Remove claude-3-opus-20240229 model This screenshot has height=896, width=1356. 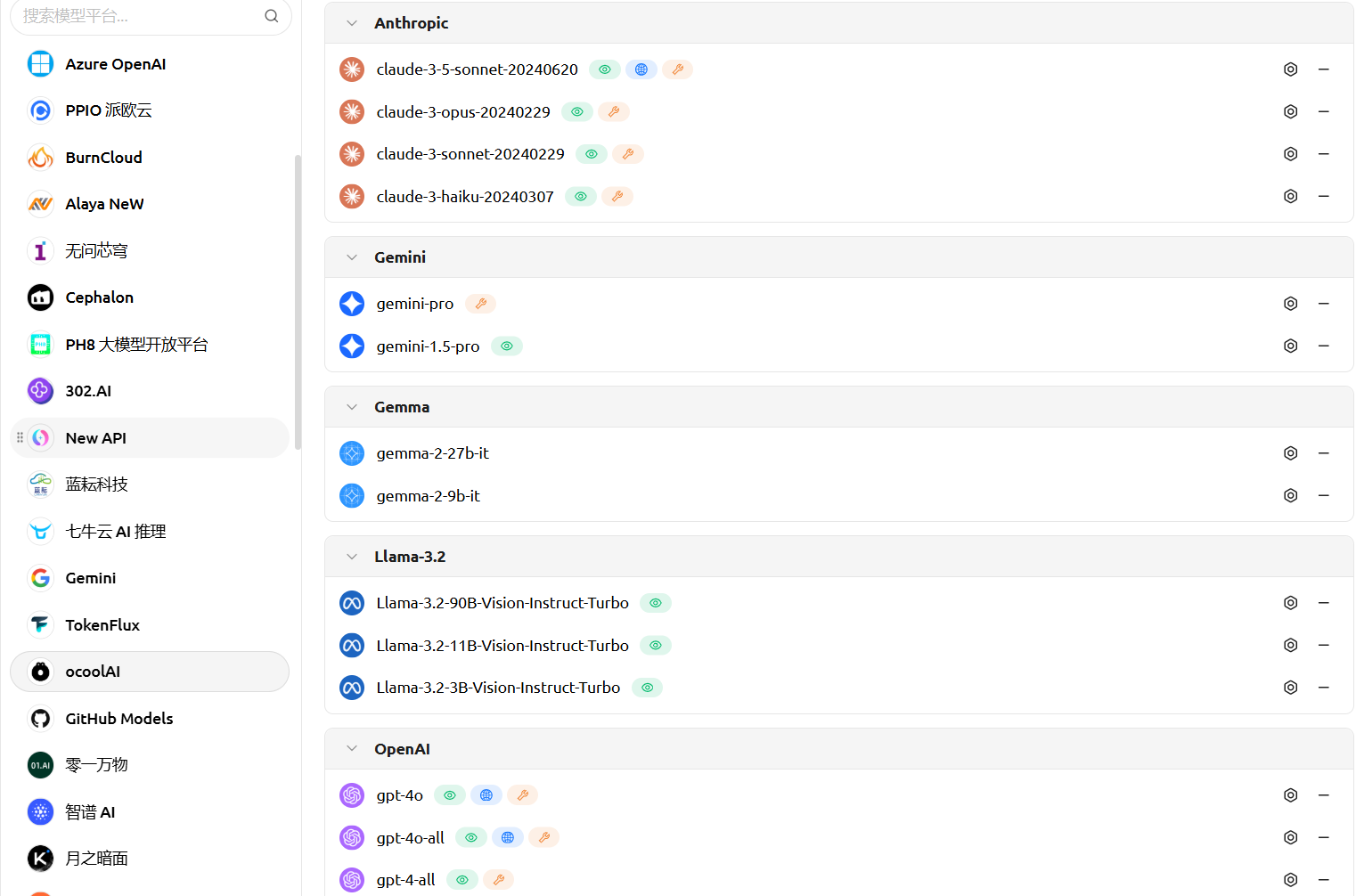point(1324,111)
